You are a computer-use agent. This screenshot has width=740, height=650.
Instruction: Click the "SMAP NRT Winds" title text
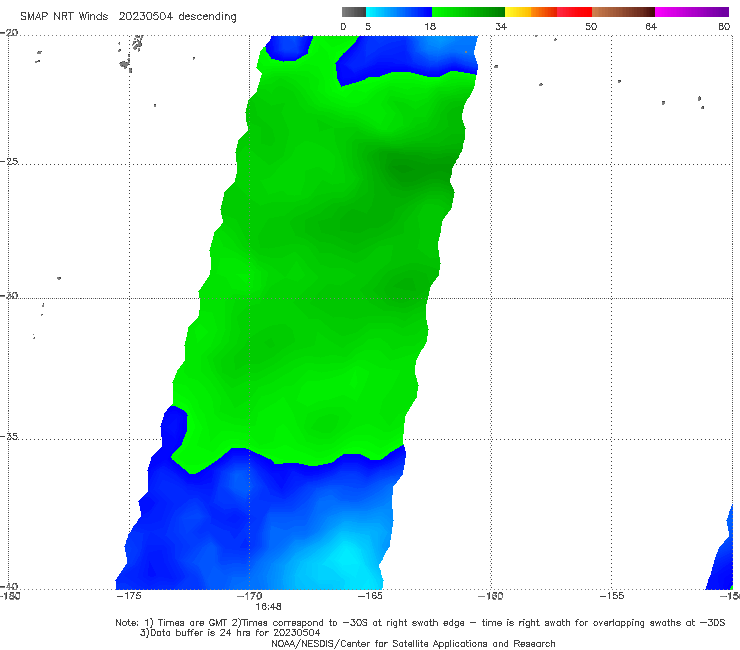[64, 16]
